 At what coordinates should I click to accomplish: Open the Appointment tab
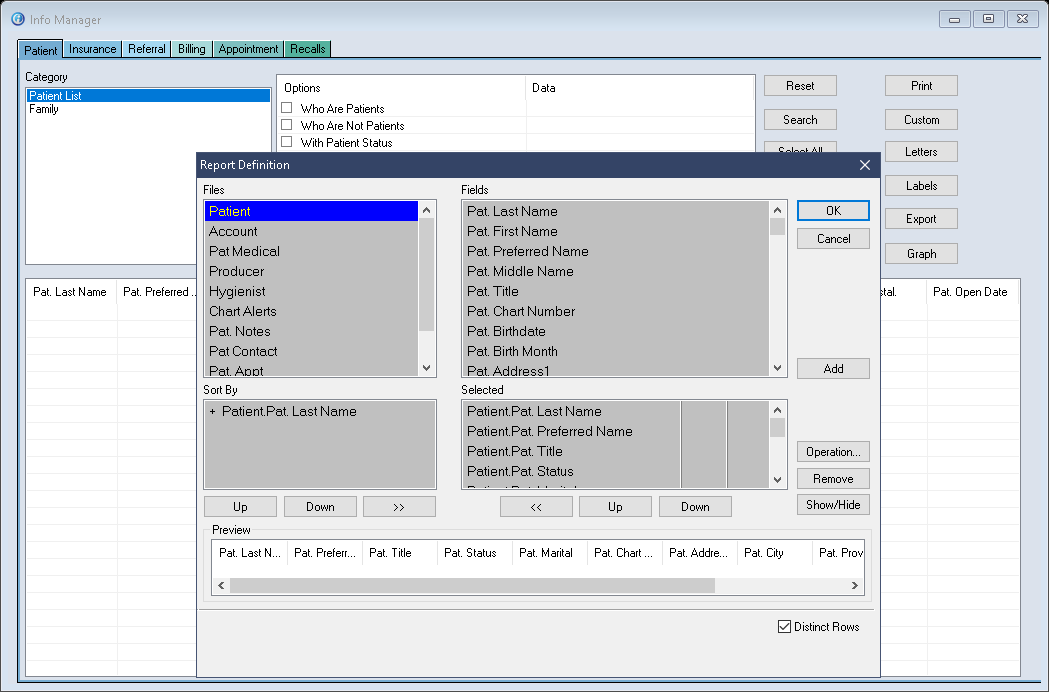tap(248, 49)
